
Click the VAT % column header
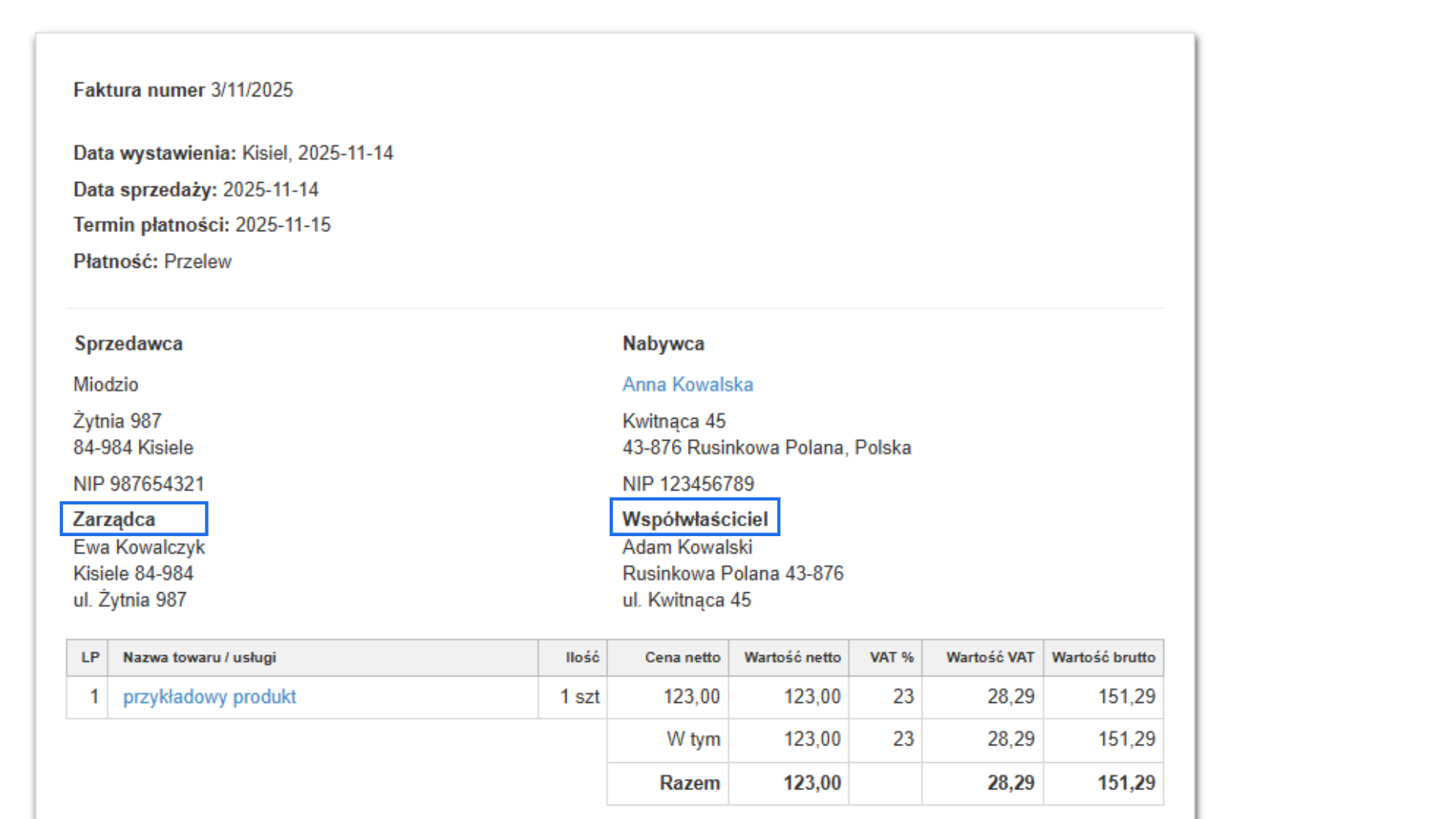891,657
